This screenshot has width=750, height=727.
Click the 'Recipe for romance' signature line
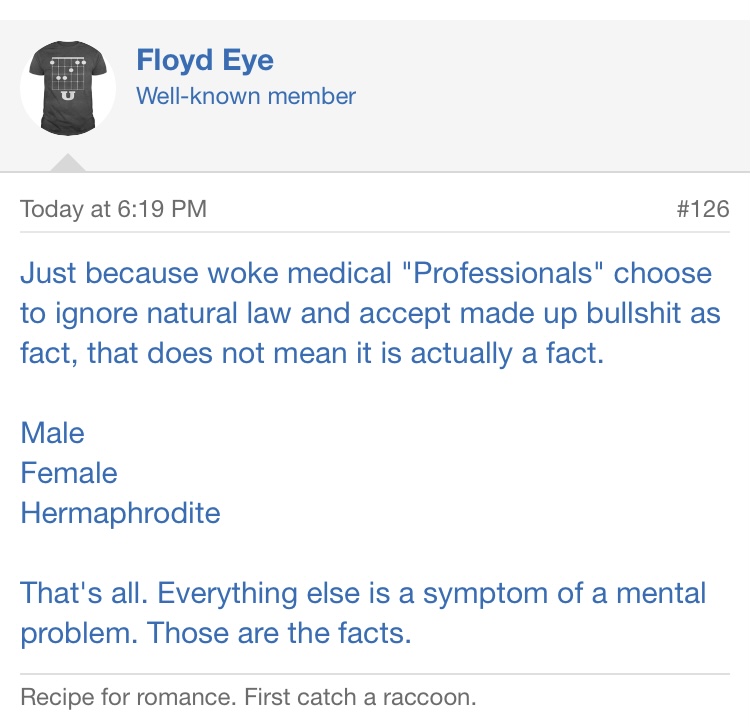coord(248,697)
